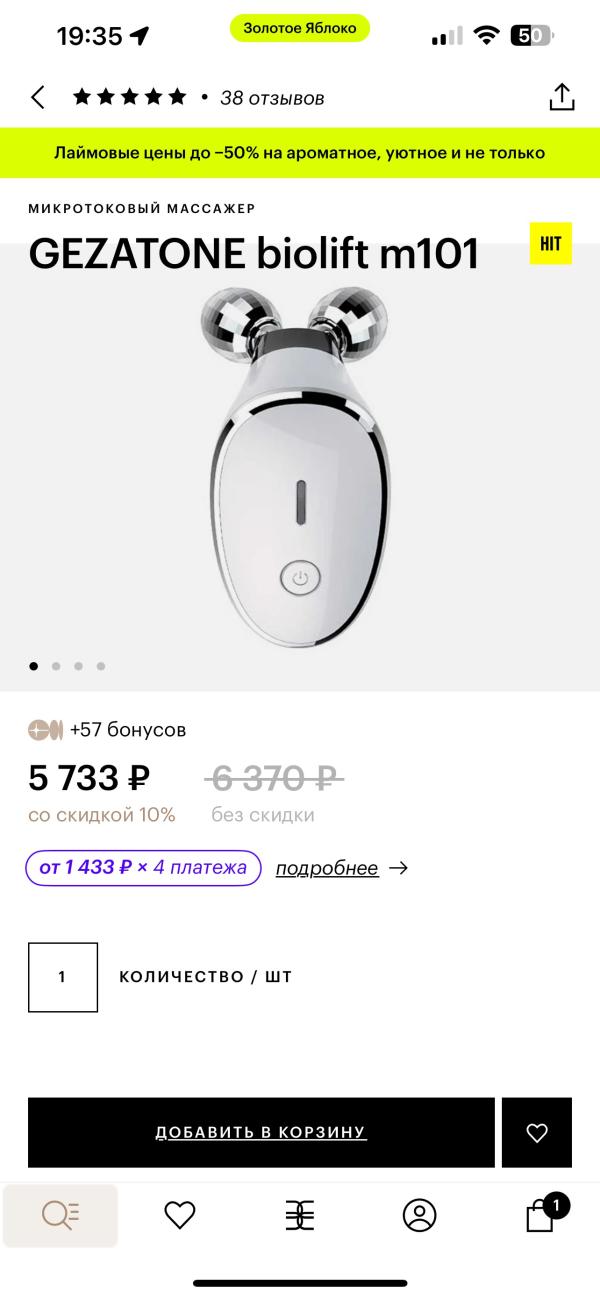Open the profile account icon
The image size is (600, 1297).
[419, 1215]
